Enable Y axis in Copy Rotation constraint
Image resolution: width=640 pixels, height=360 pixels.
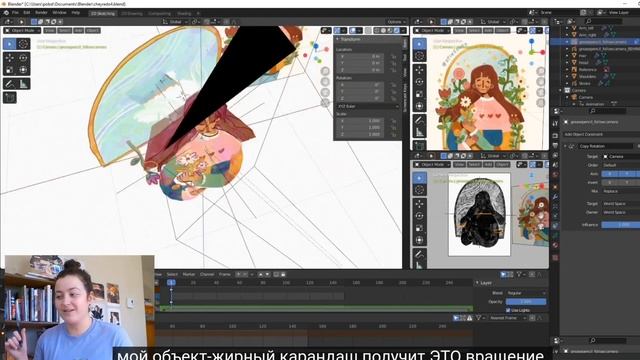[x=627, y=174]
